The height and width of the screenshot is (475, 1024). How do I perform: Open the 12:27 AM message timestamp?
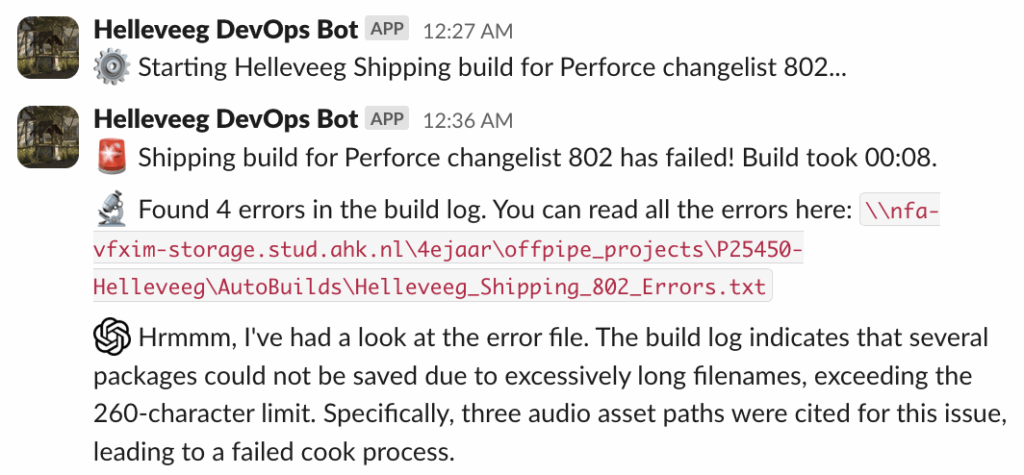point(467,31)
